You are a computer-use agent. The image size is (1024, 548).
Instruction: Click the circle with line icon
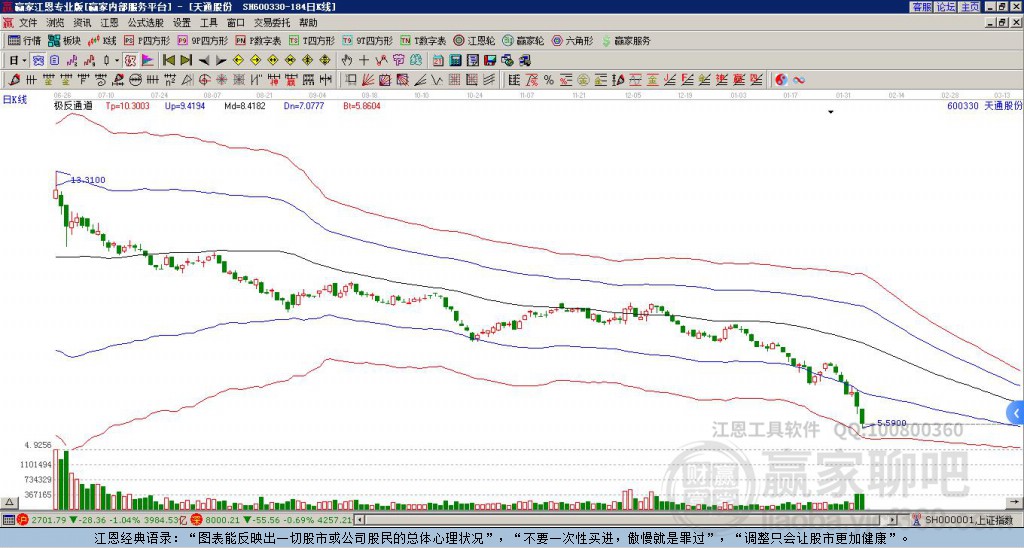[135, 80]
